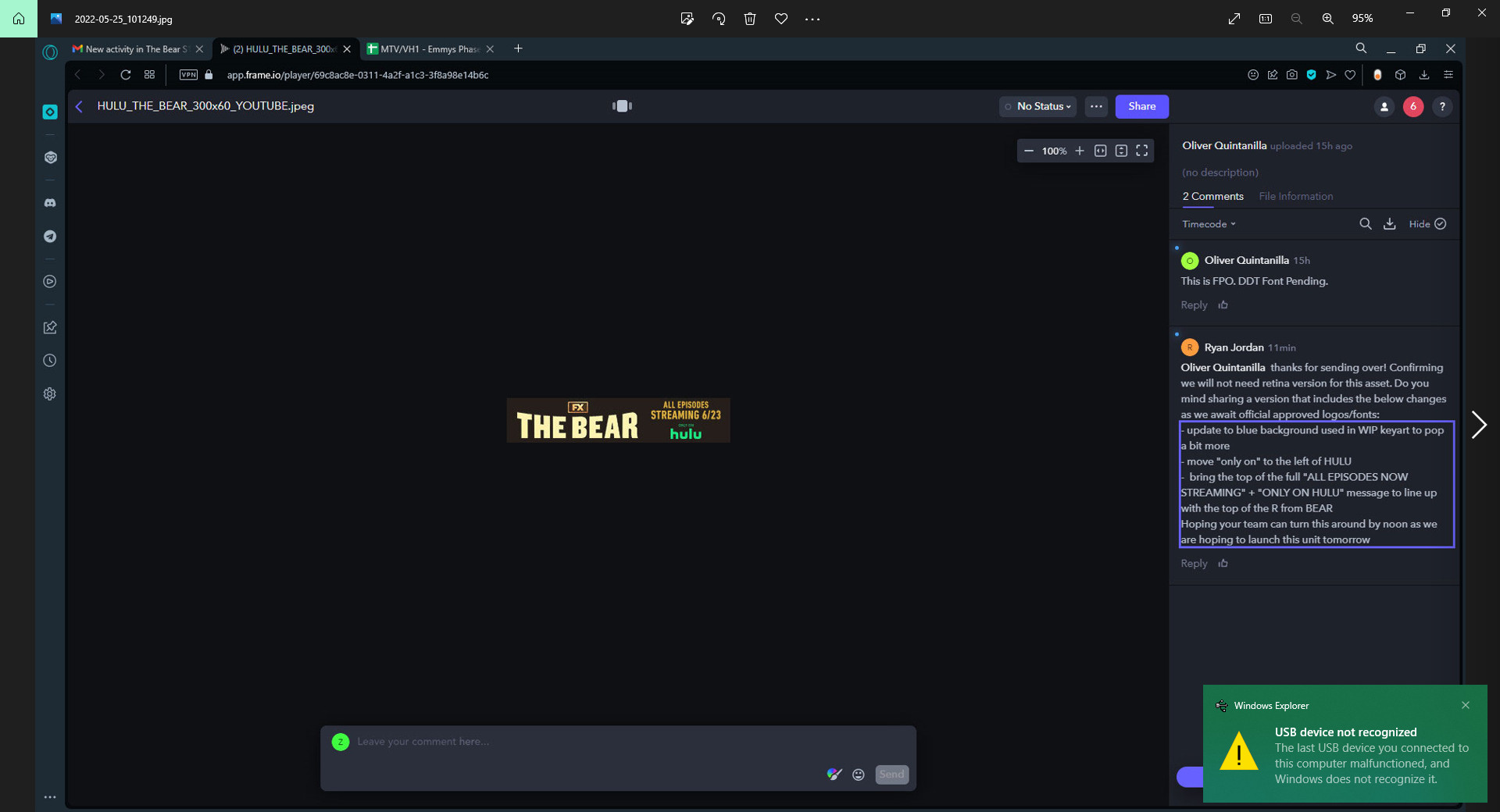Viewport: 1500px width, 812px height.
Task: Select the fit-width viewer icon
Action: [1100, 151]
